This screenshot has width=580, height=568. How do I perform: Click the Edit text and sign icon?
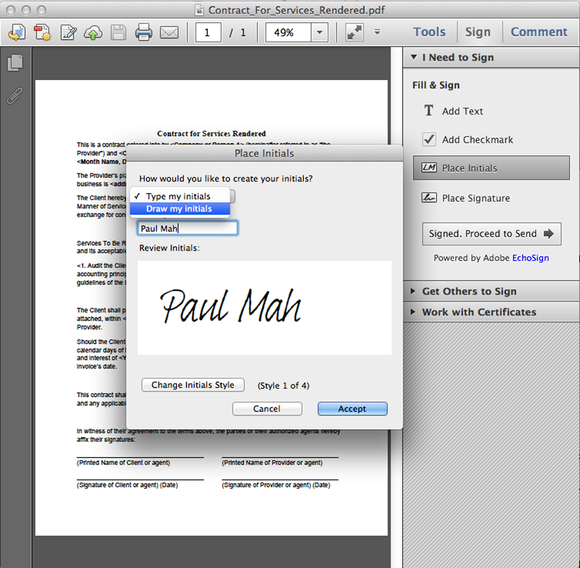coord(68,33)
